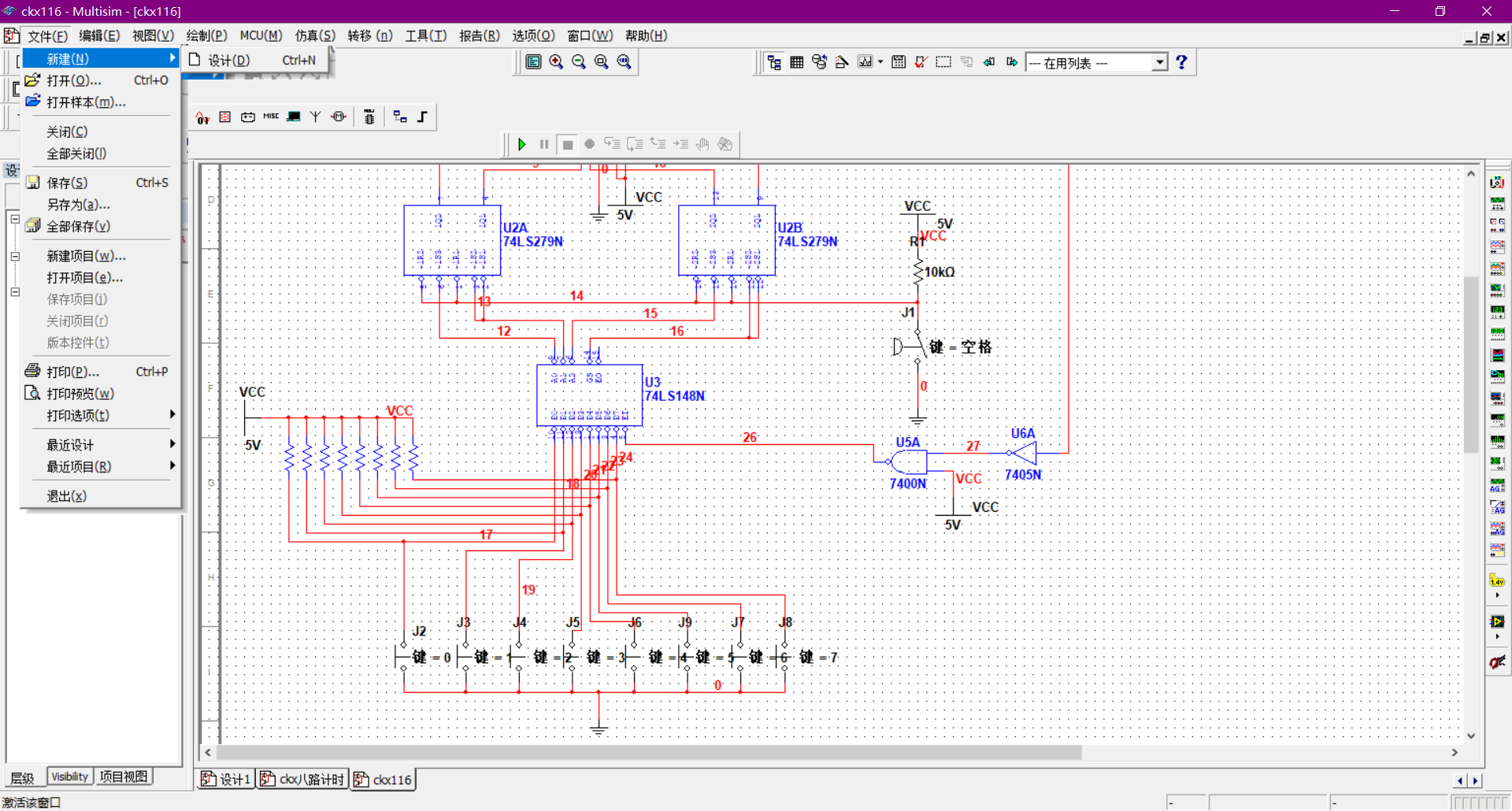The height and width of the screenshot is (811, 1512).
Task: Start simulation with the green Run button
Action: (x=522, y=144)
